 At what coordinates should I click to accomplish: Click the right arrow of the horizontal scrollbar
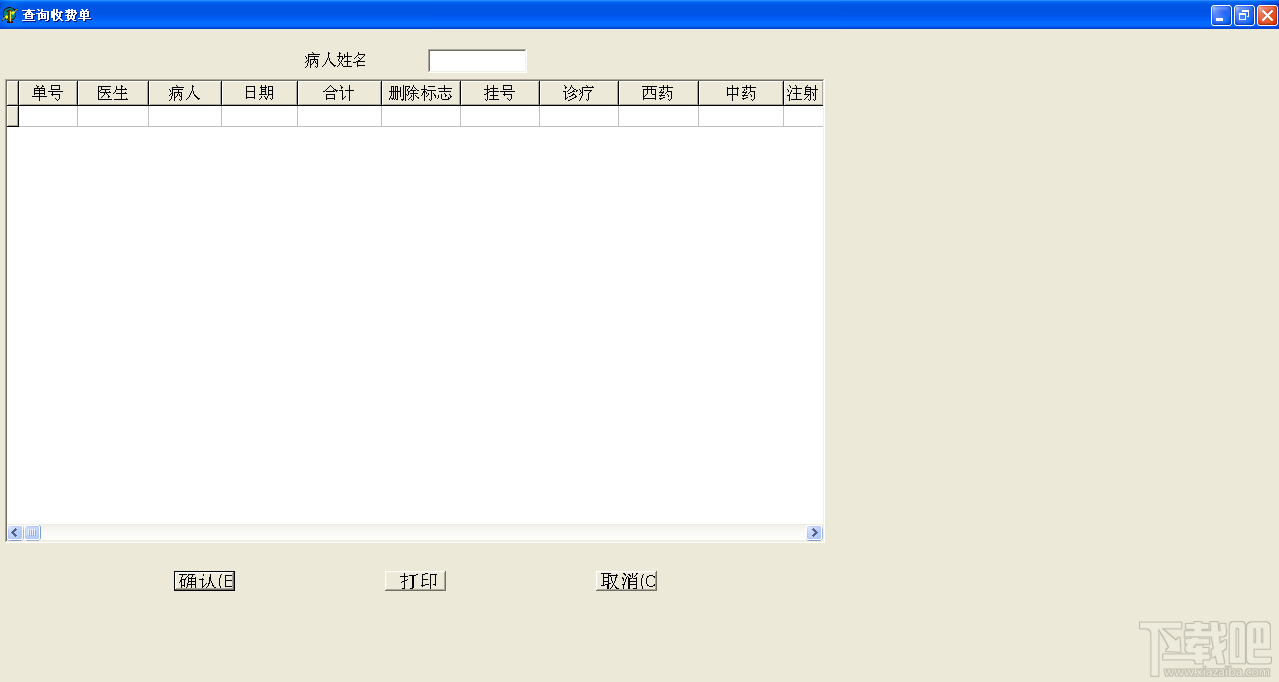[x=814, y=533]
